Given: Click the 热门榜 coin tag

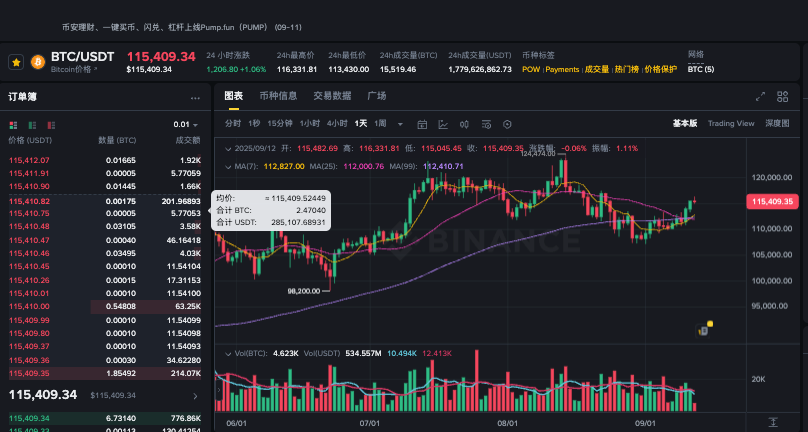Looking at the screenshot, I should (627, 69).
